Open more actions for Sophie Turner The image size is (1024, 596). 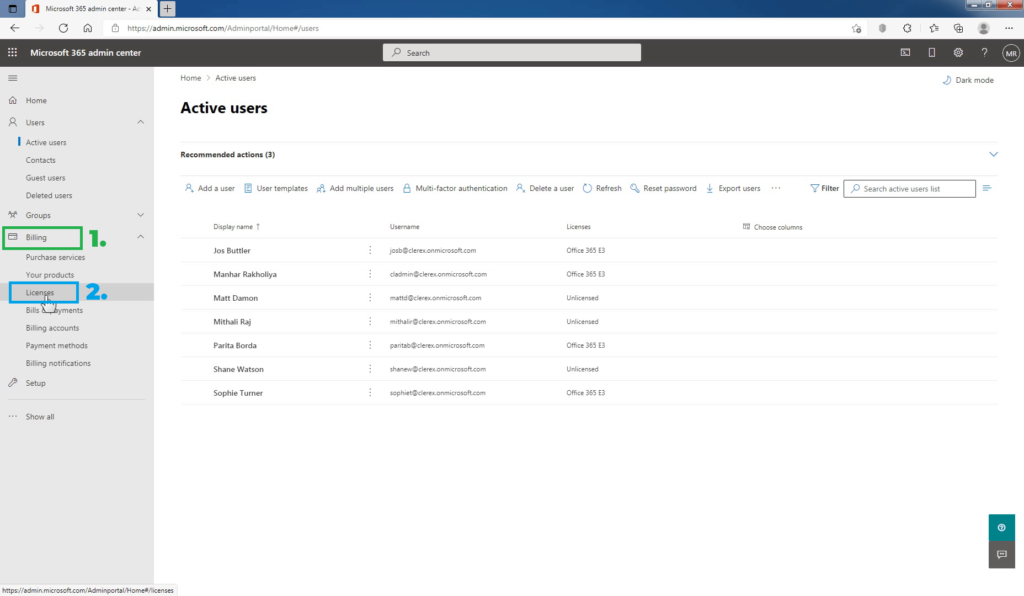click(370, 393)
